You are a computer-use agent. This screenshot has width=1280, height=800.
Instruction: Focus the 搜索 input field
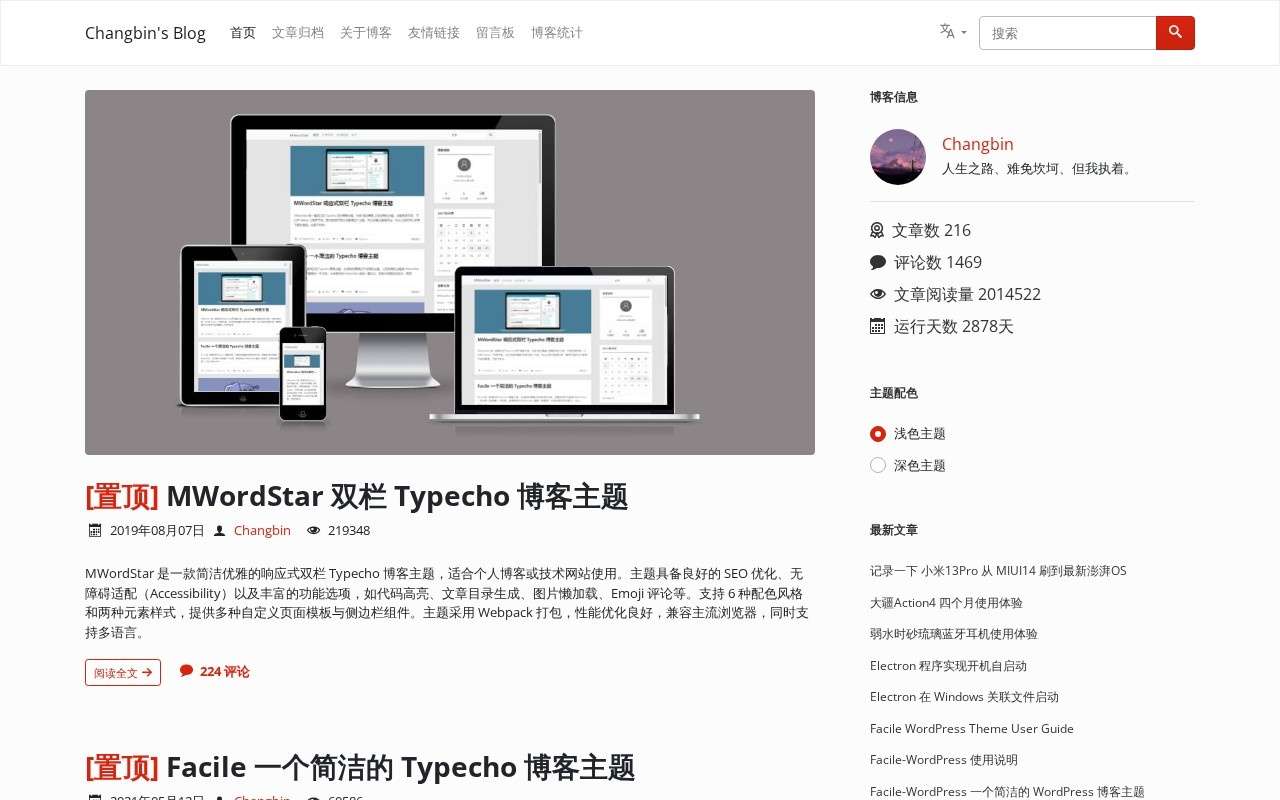[x=1067, y=33]
